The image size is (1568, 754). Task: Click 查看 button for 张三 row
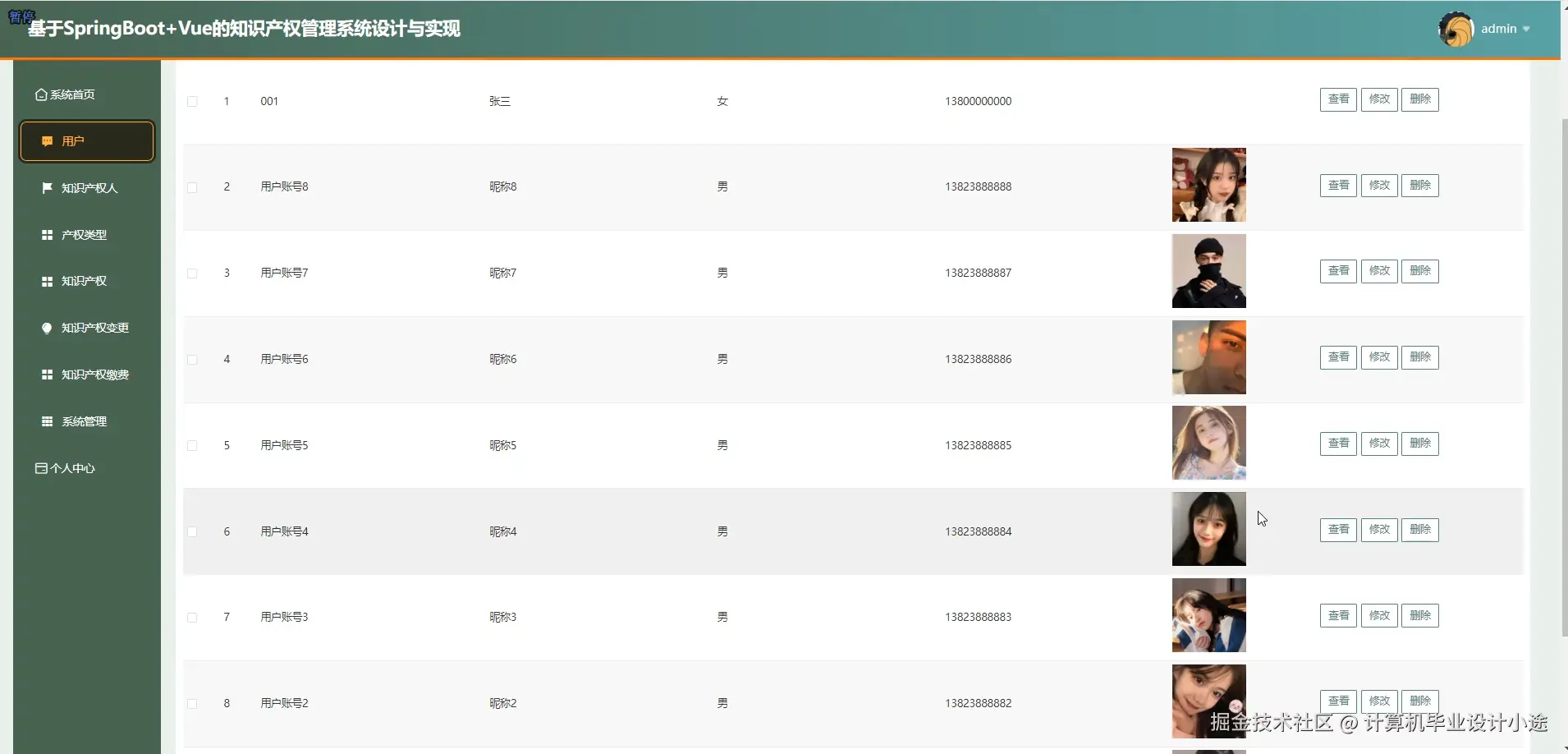coord(1338,99)
